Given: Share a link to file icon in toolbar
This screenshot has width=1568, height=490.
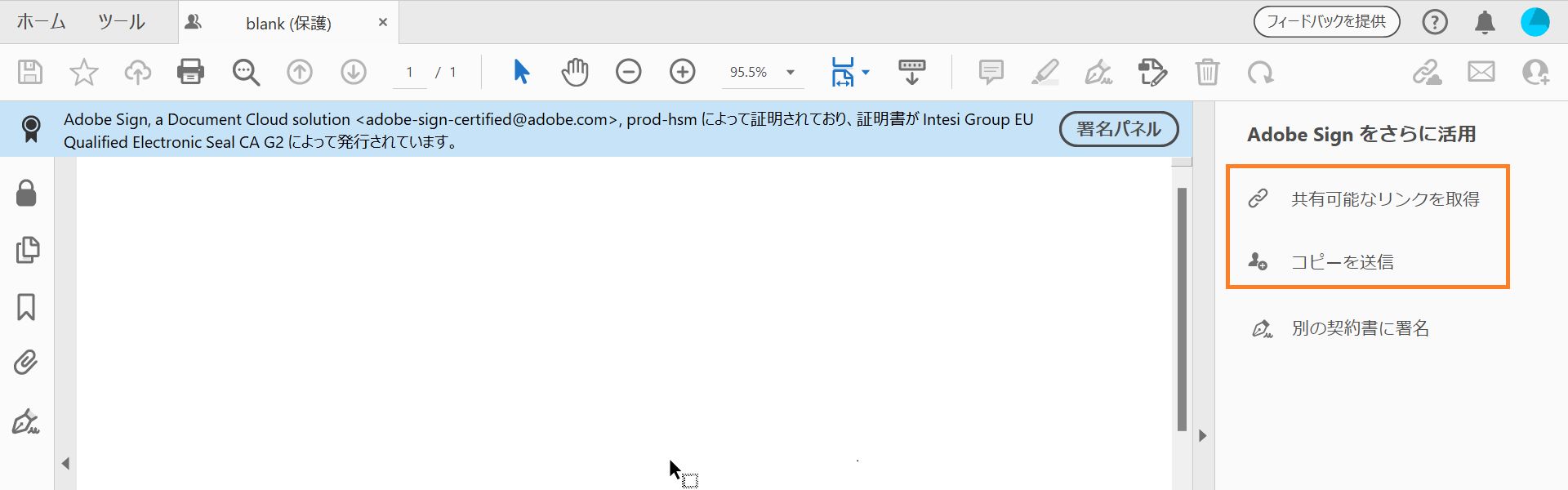Looking at the screenshot, I should coord(1427,72).
